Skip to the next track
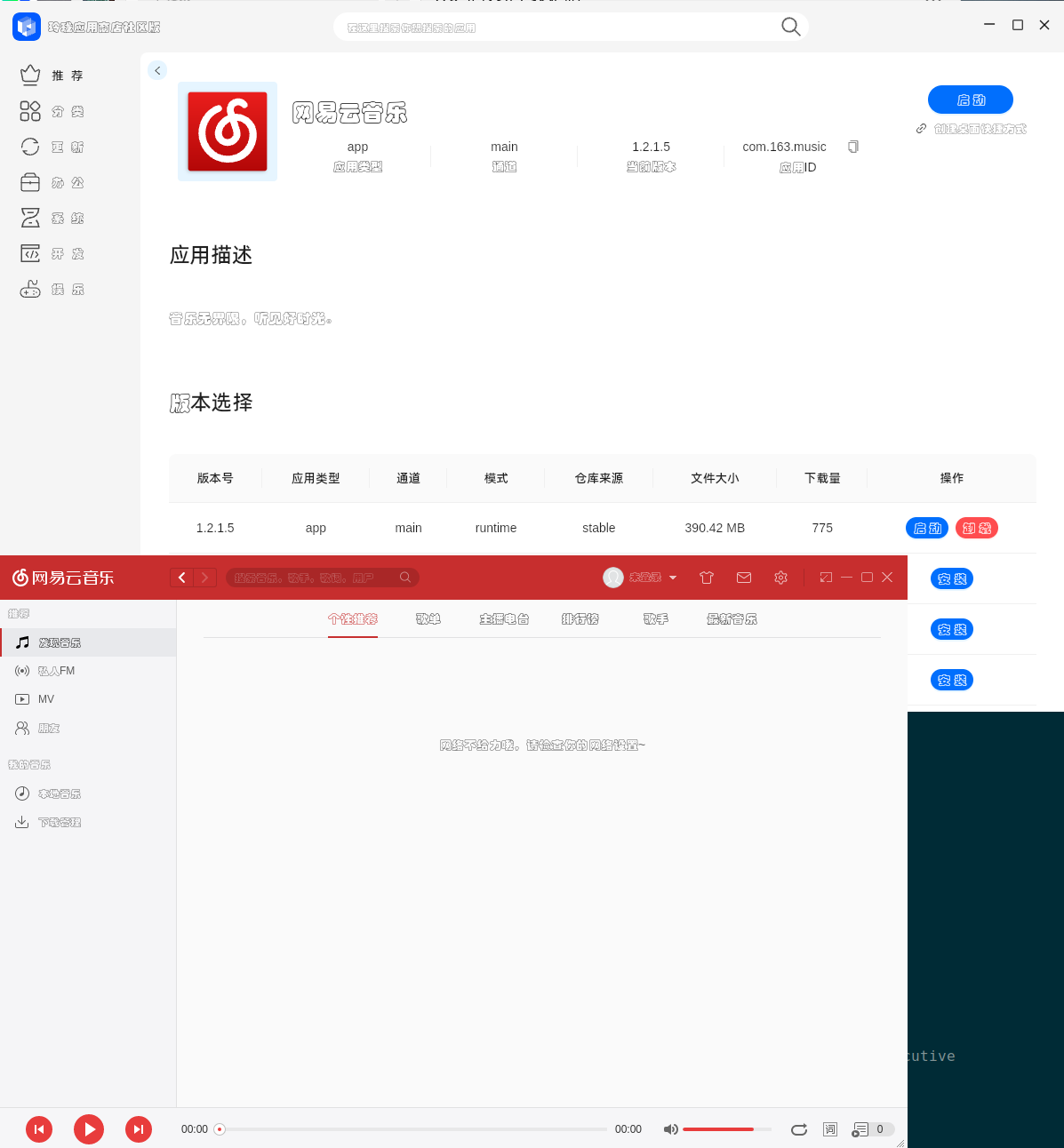1064x1148 pixels. pos(139,1129)
